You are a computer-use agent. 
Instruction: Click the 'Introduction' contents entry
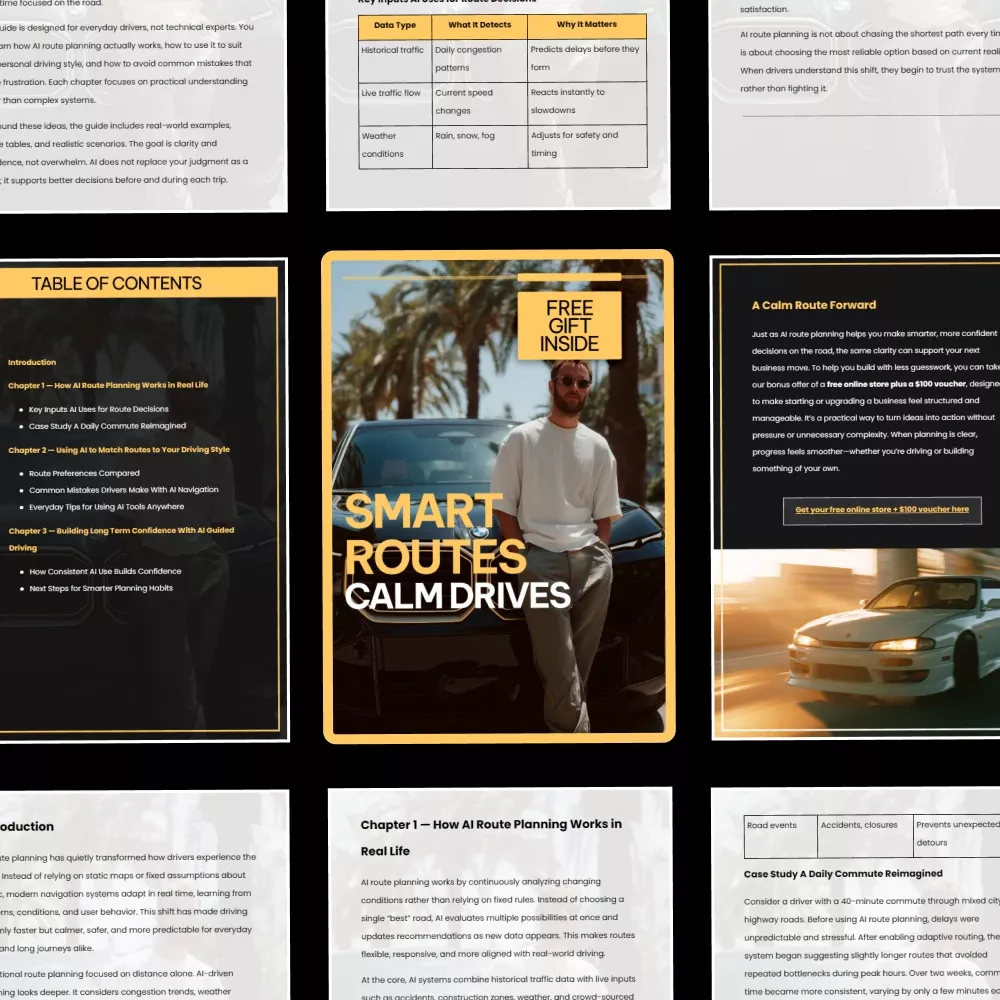point(32,362)
